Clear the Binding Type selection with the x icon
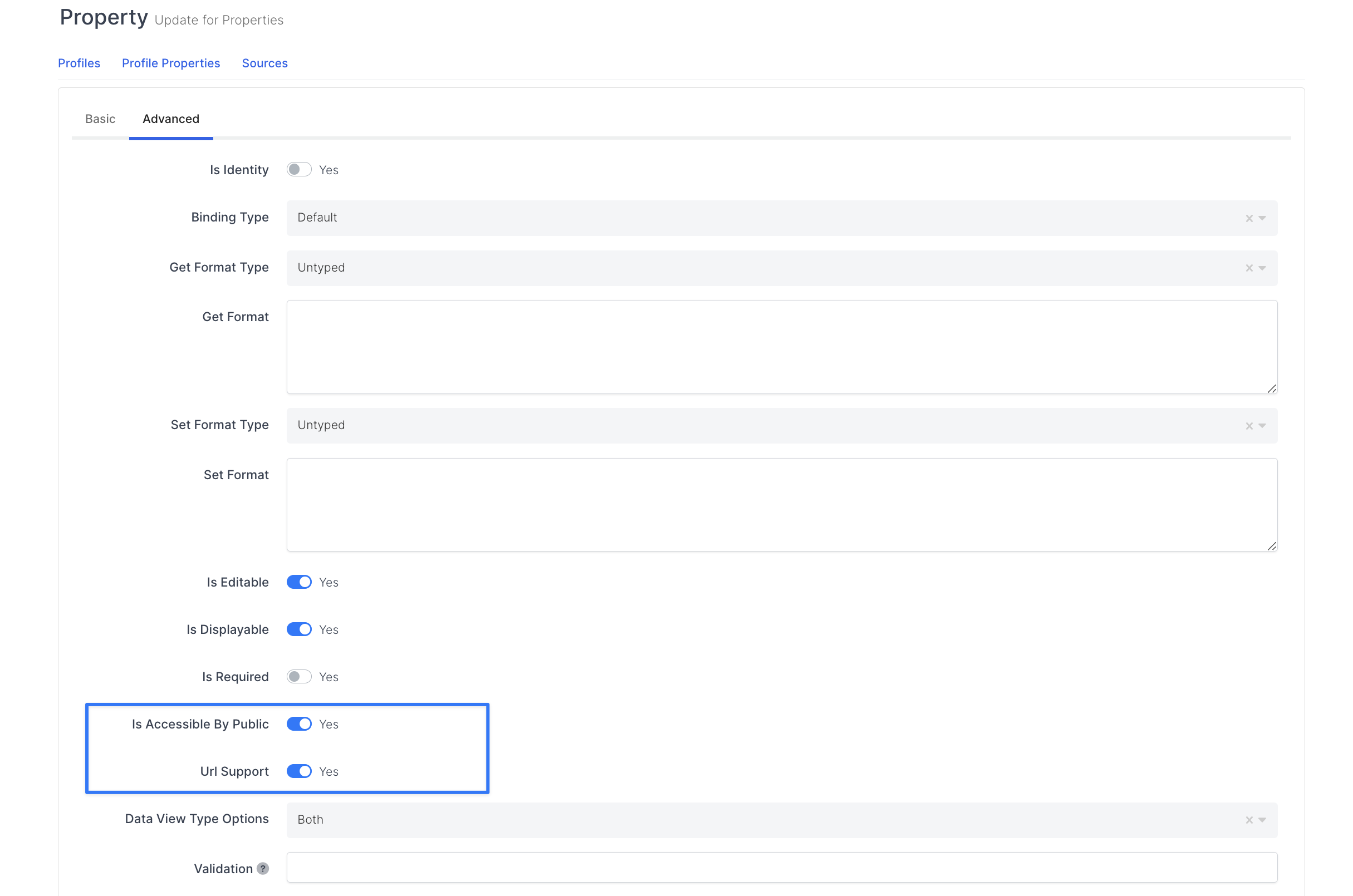Image resolution: width=1353 pixels, height=896 pixels. [1249, 218]
